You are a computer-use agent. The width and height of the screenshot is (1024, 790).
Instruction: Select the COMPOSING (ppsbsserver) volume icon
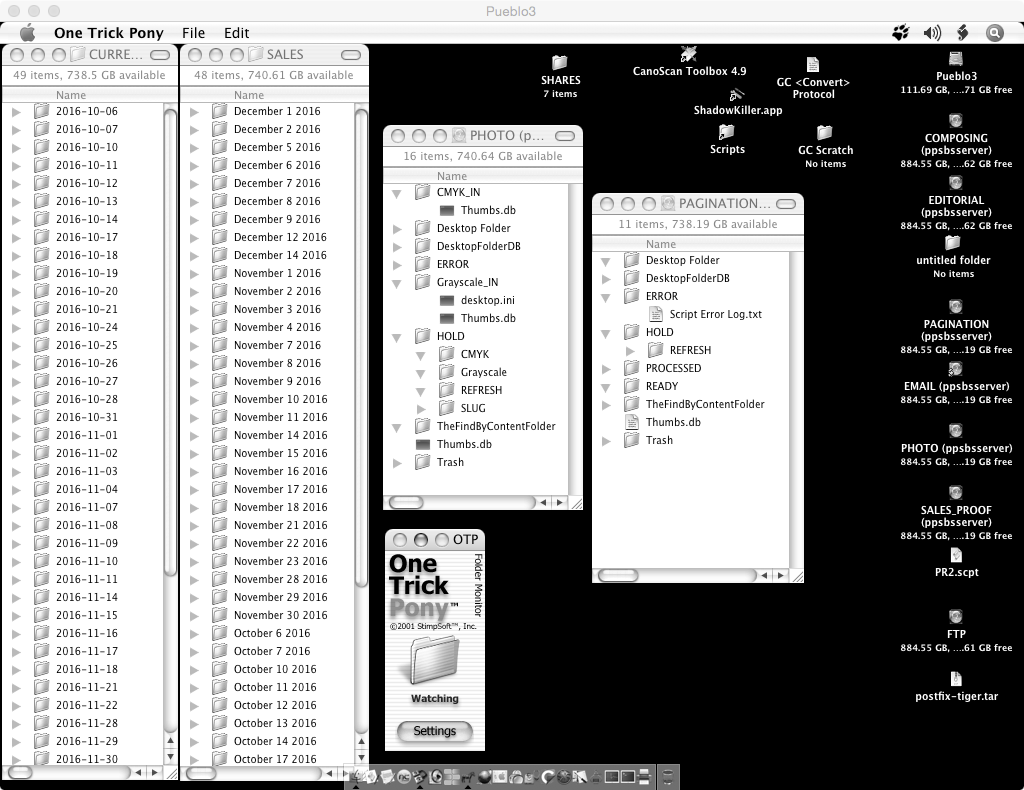[x=955, y=121]
